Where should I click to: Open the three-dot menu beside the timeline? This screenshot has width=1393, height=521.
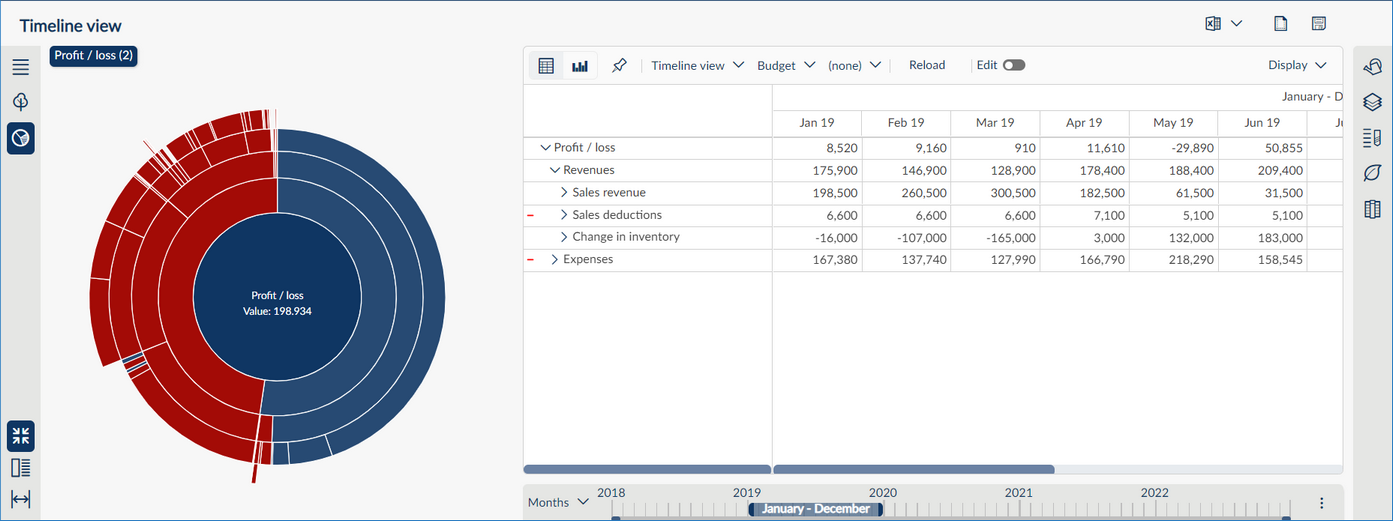click(x=1321, y=503)
